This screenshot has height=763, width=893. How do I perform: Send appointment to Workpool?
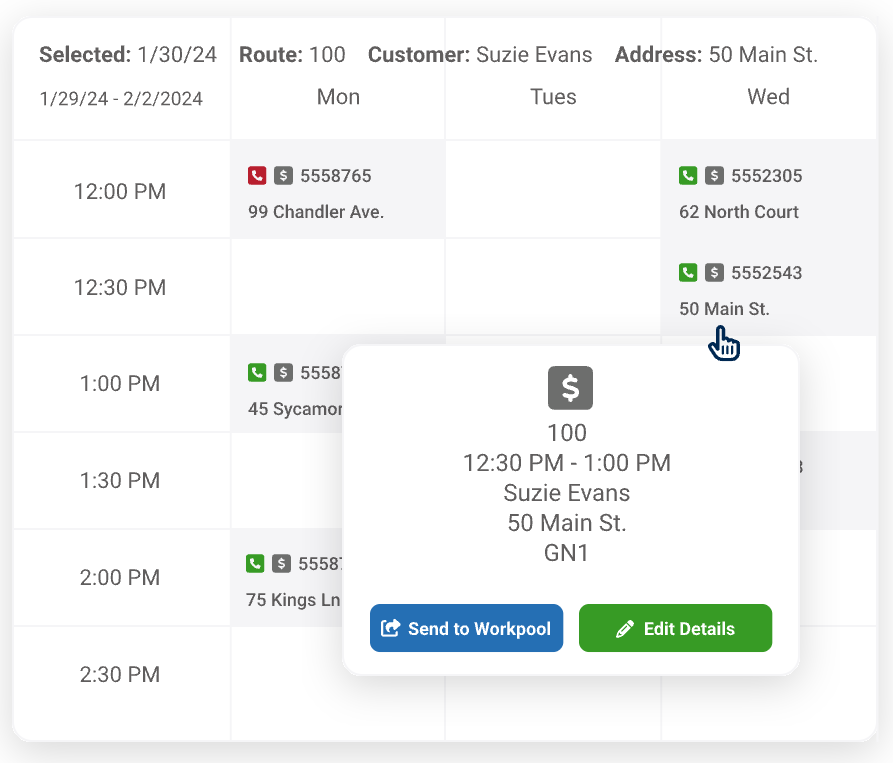click(x=466, y=629)
